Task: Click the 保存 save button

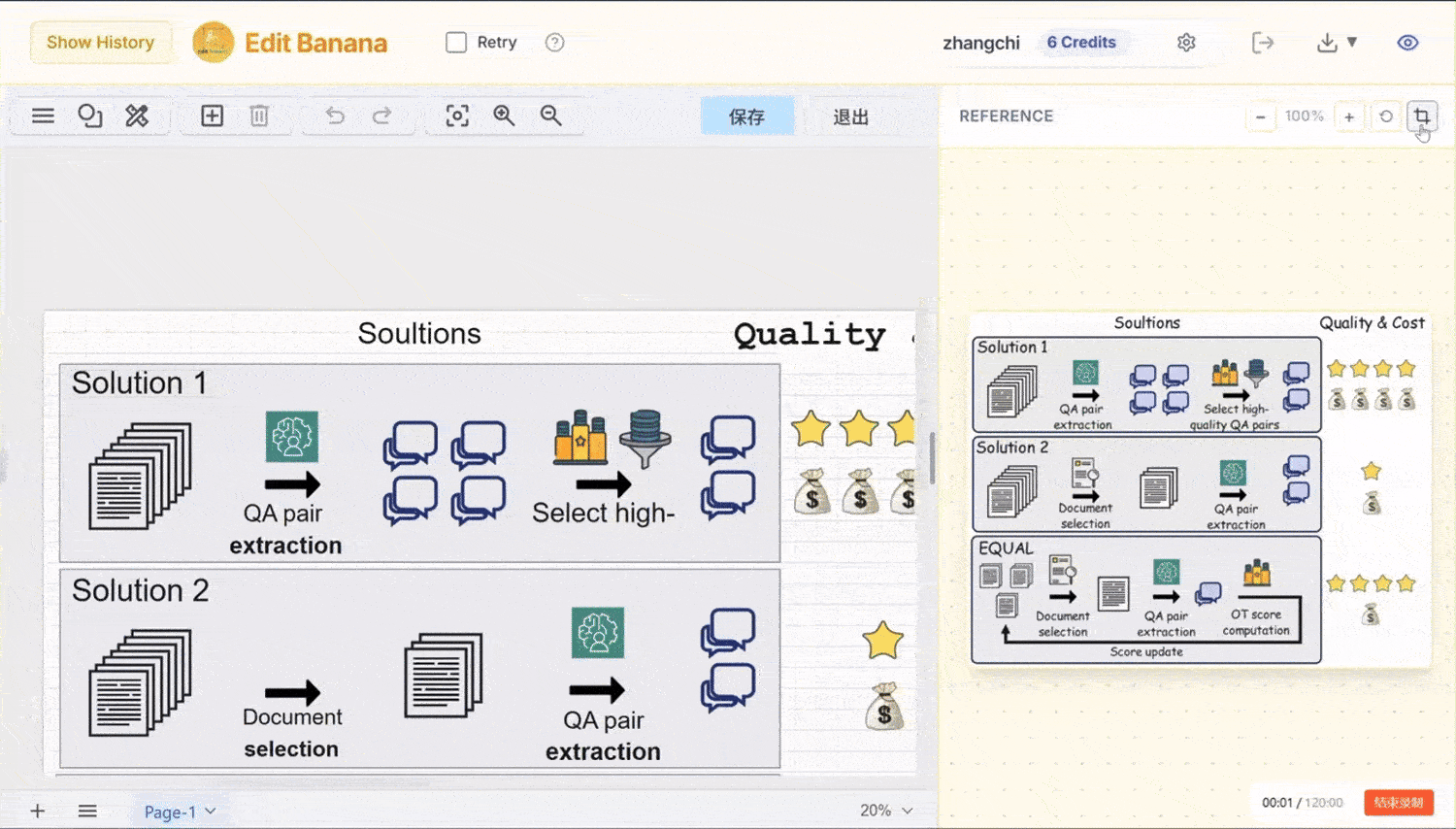Action: (x=746, y=116)
